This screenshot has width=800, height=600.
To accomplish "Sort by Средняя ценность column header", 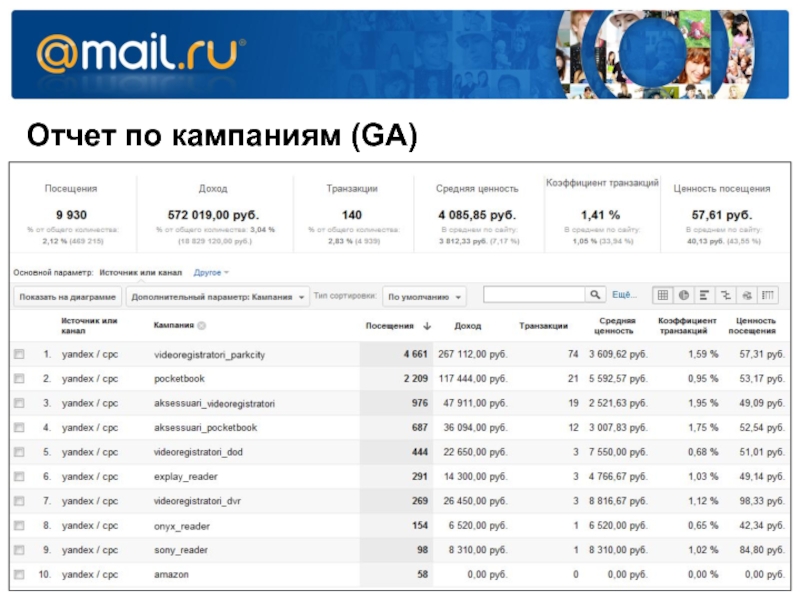I will pyautogui.click(x=615, y=326).
